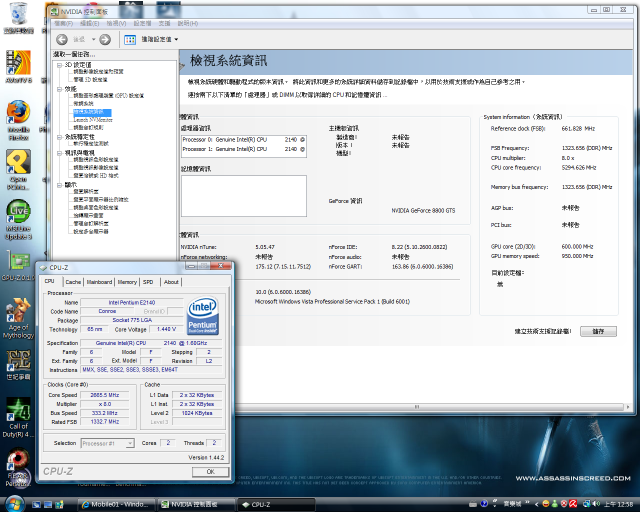Collapse the display tree node

tap(59, 185)
